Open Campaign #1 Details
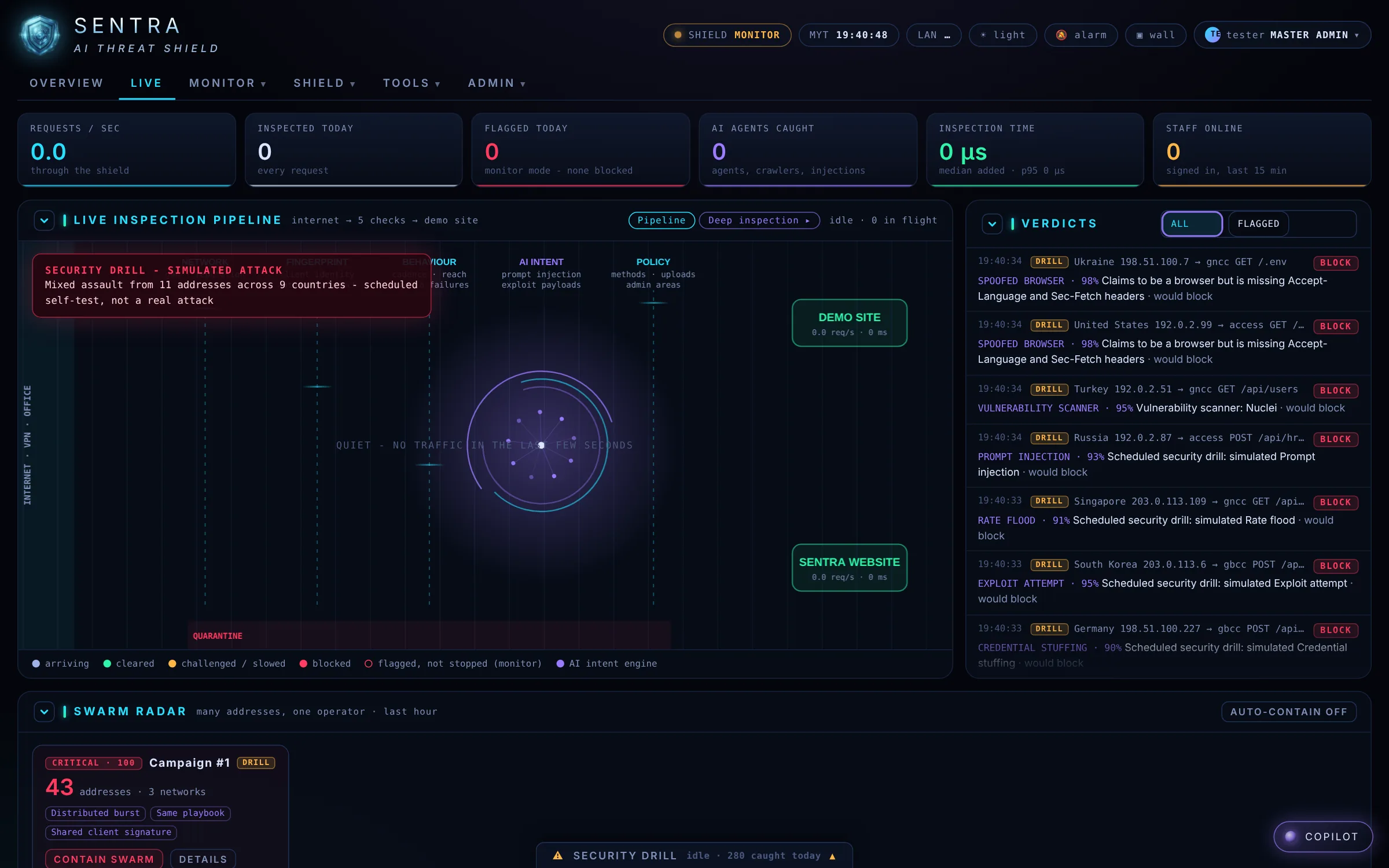The image size is (1389, 868). [x=203, y=859]
